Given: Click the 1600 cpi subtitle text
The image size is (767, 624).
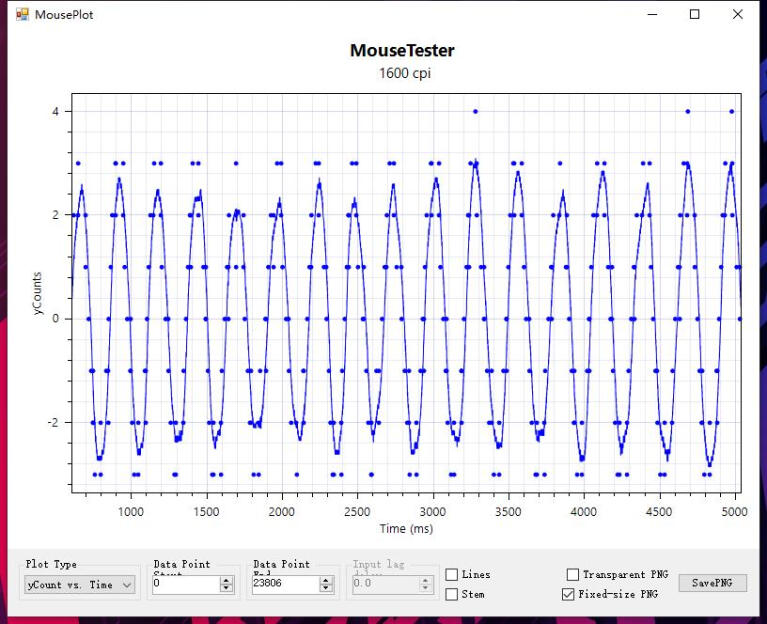Looking at the screenshot, I should pos(404,73).
